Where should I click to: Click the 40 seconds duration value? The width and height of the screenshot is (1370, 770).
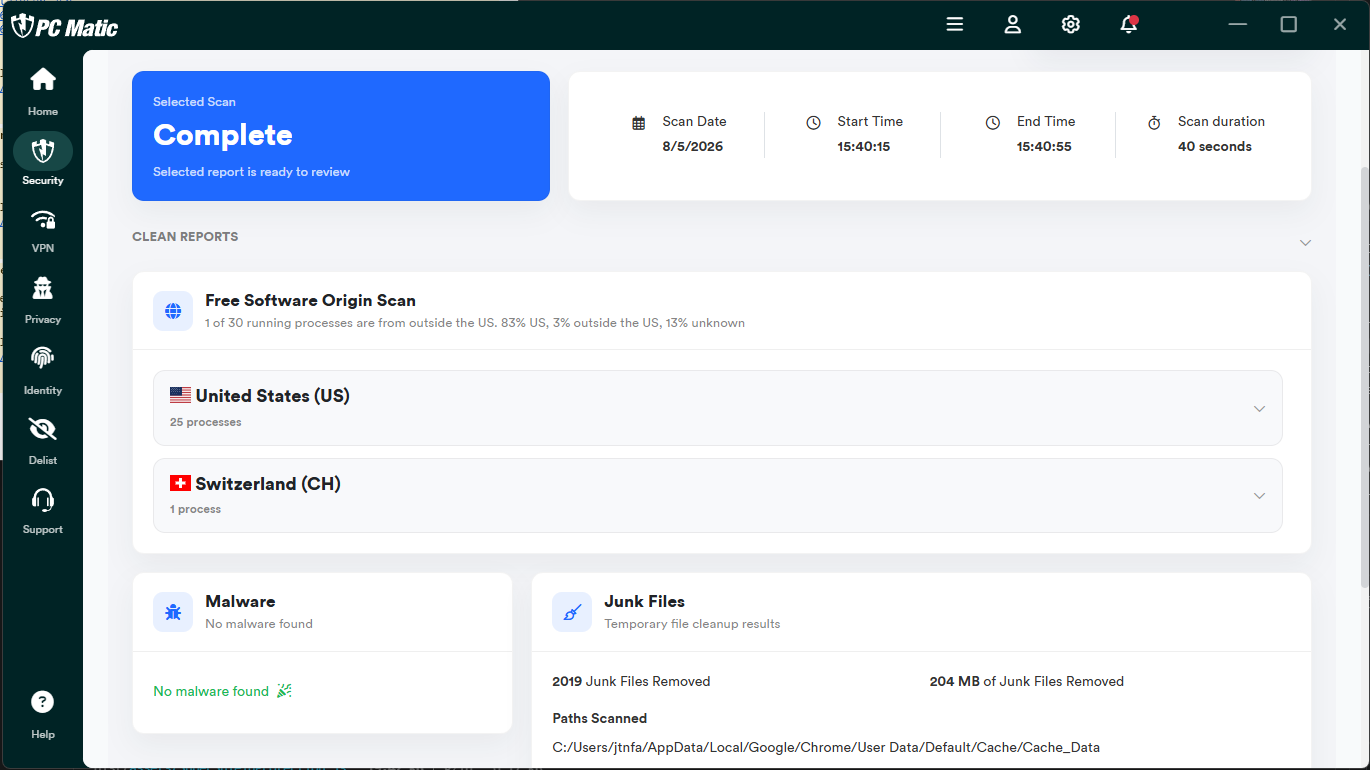pyautogui.click(x=1215, y=146)
